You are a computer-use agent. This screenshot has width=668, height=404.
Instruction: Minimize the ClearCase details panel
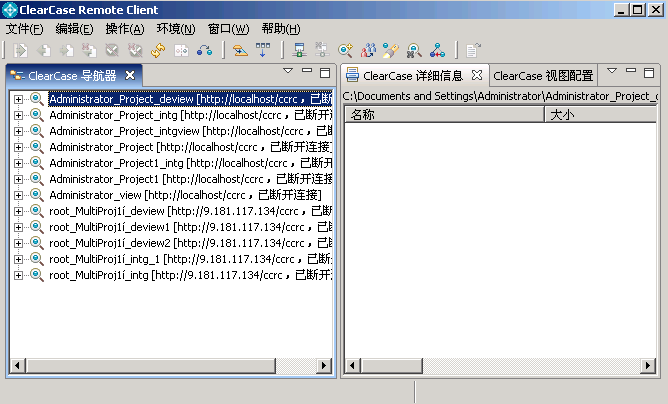(x=631, y=70)
